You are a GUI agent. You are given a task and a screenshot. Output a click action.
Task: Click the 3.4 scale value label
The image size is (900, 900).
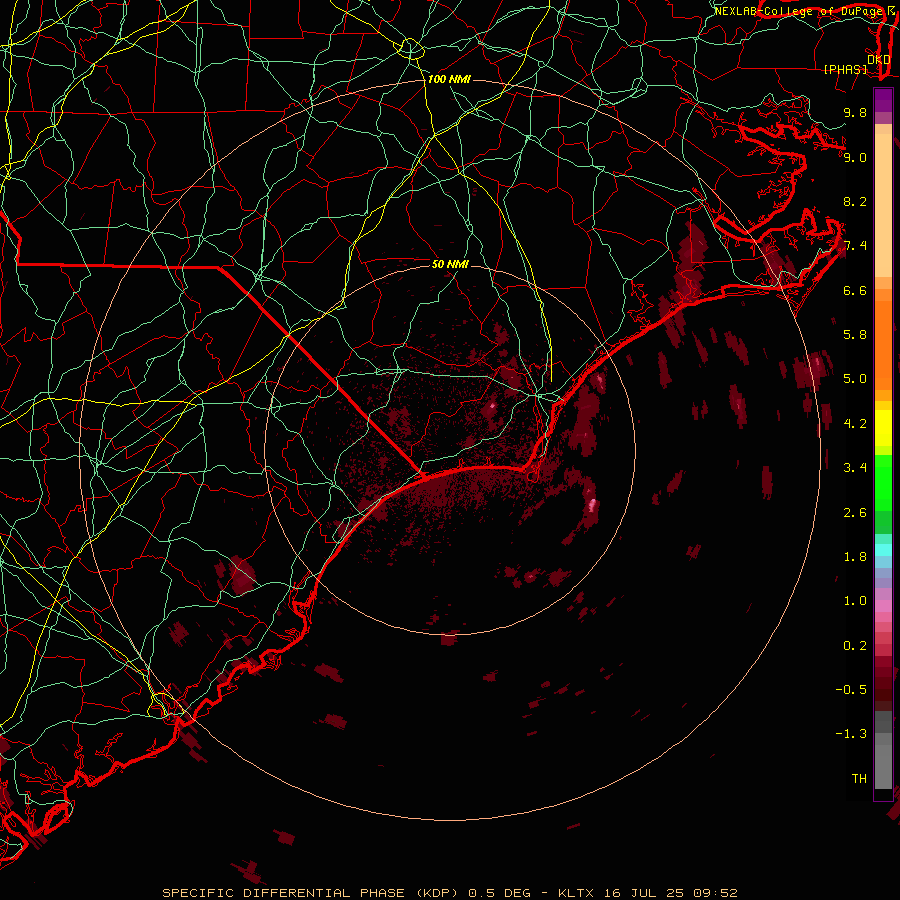(x=855, y=468)
